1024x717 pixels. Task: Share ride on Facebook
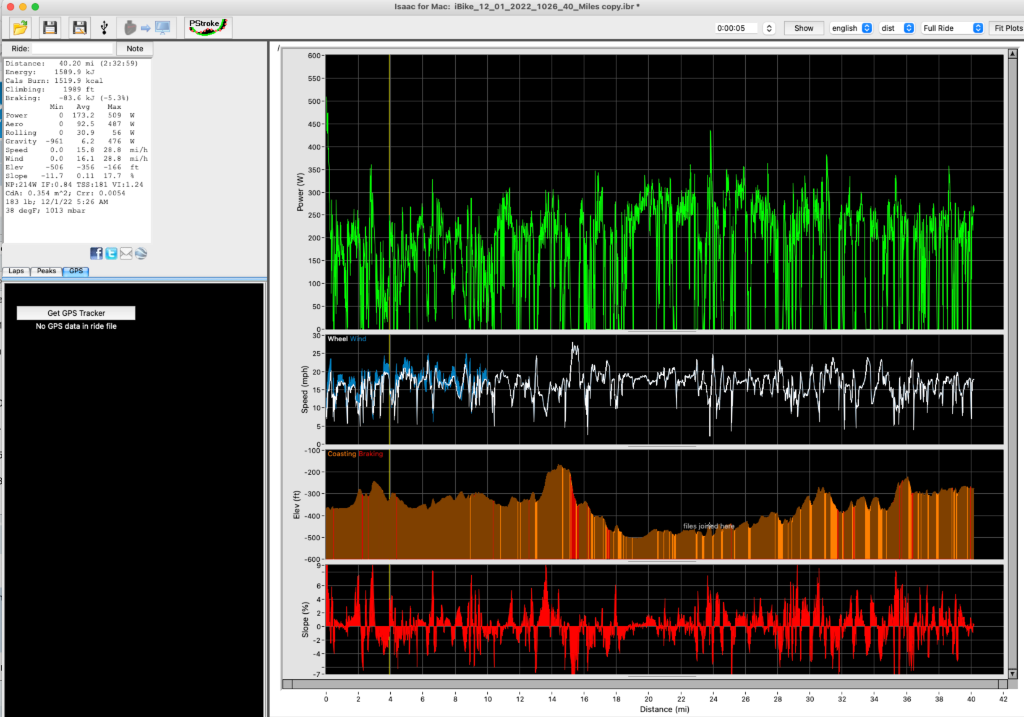click(x=97, y=253)
